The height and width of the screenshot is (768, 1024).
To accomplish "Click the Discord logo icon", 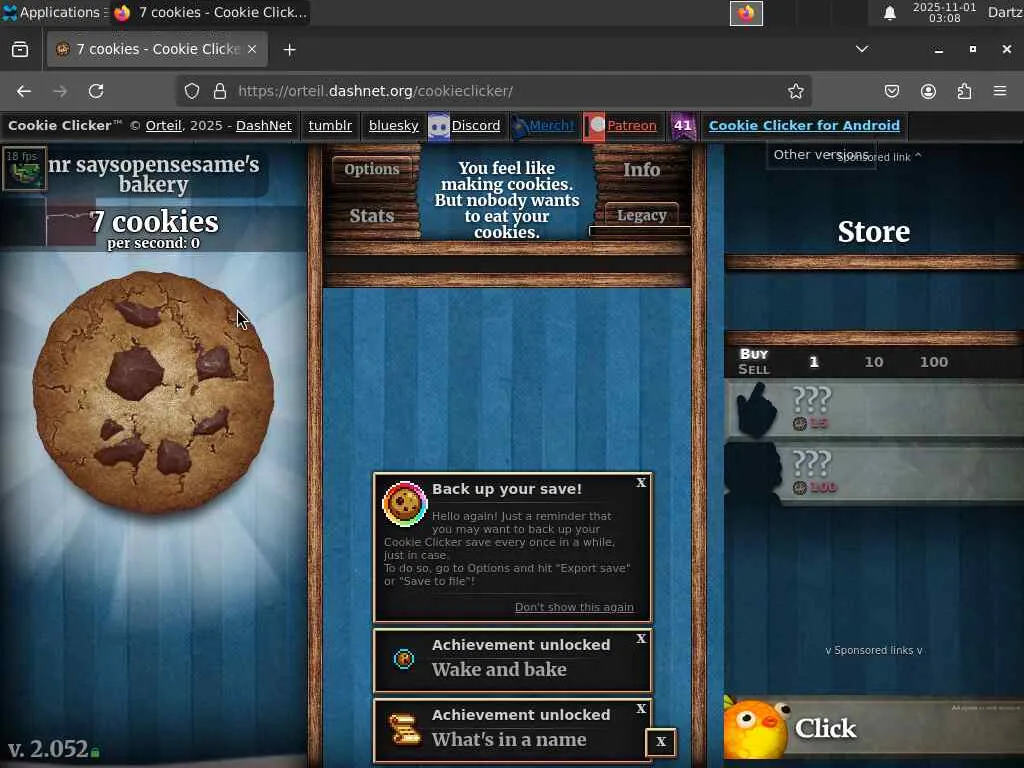I will click(439, 126).
